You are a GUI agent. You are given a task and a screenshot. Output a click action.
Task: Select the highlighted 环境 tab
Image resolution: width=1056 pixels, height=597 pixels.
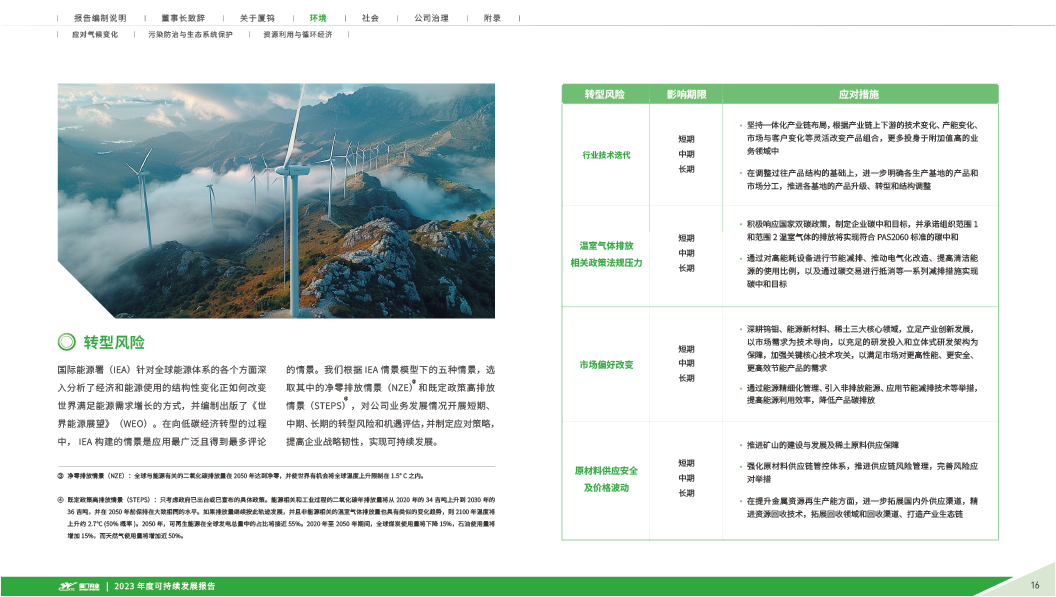coord(318,18)
